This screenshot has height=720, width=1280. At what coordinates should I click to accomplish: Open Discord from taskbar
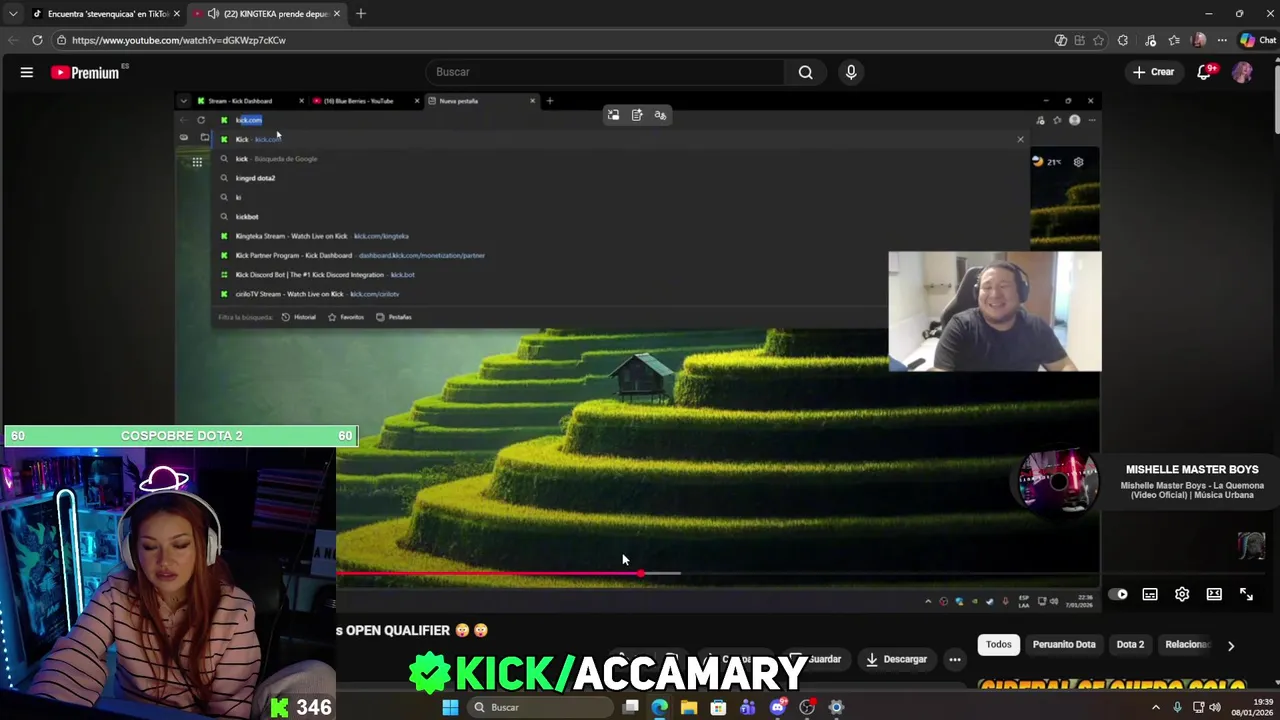pos(777,707)
